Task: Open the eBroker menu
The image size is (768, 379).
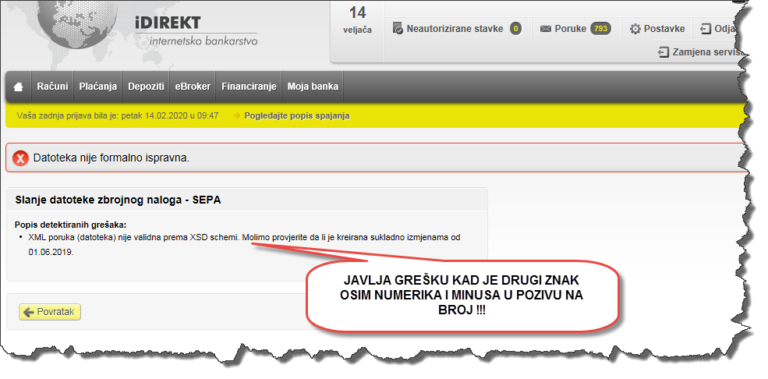Action: point(192,87)
